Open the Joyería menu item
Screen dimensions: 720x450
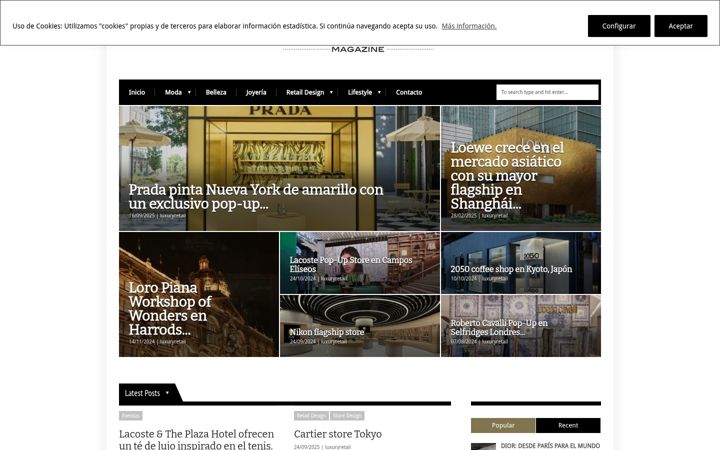point(256,92)
